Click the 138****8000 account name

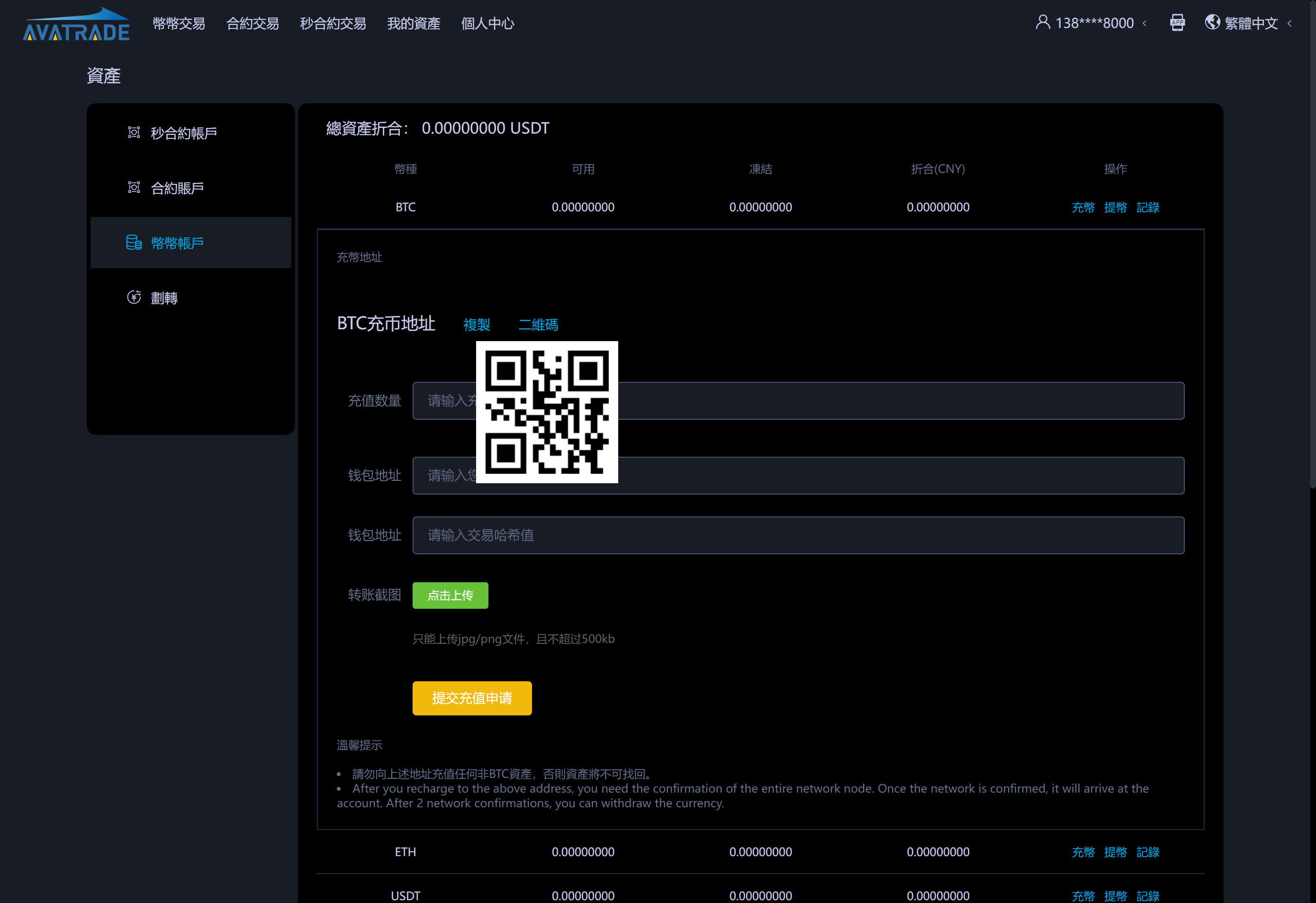[x=1095, y=23]
